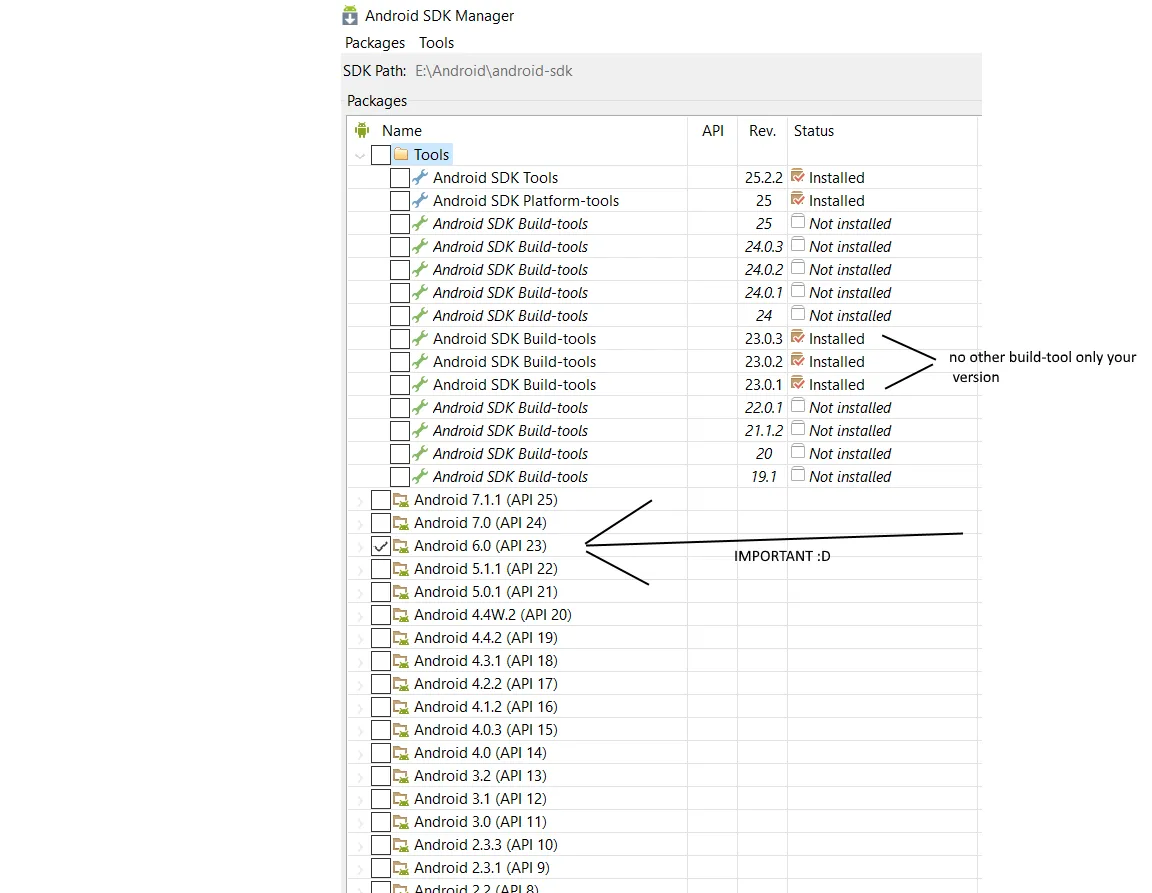Expand the Android 4.4.2 (API 19) group
The image size is (1152, 893).
(x=359, y=639)
